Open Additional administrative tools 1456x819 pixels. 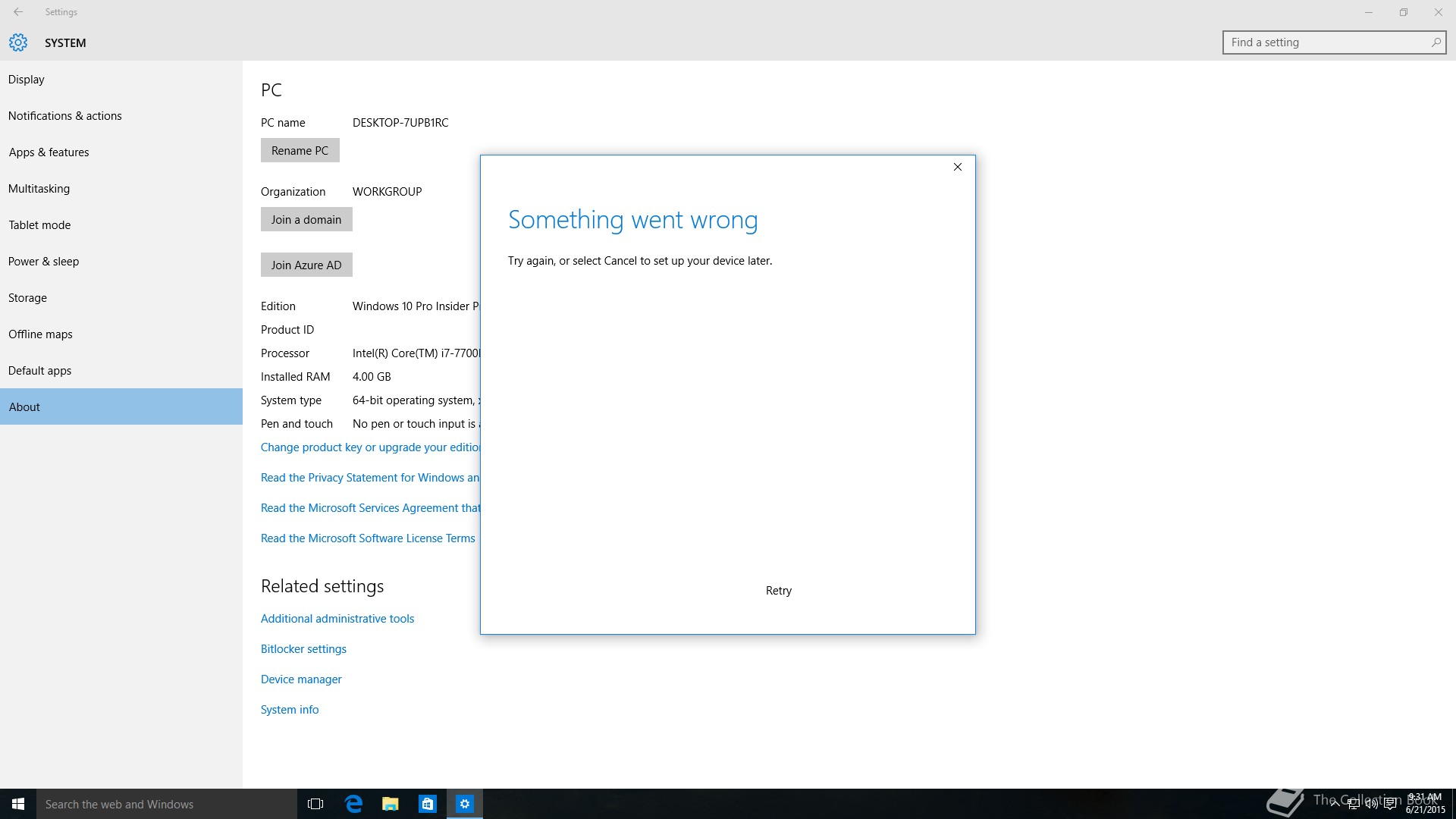coord(337,619)
